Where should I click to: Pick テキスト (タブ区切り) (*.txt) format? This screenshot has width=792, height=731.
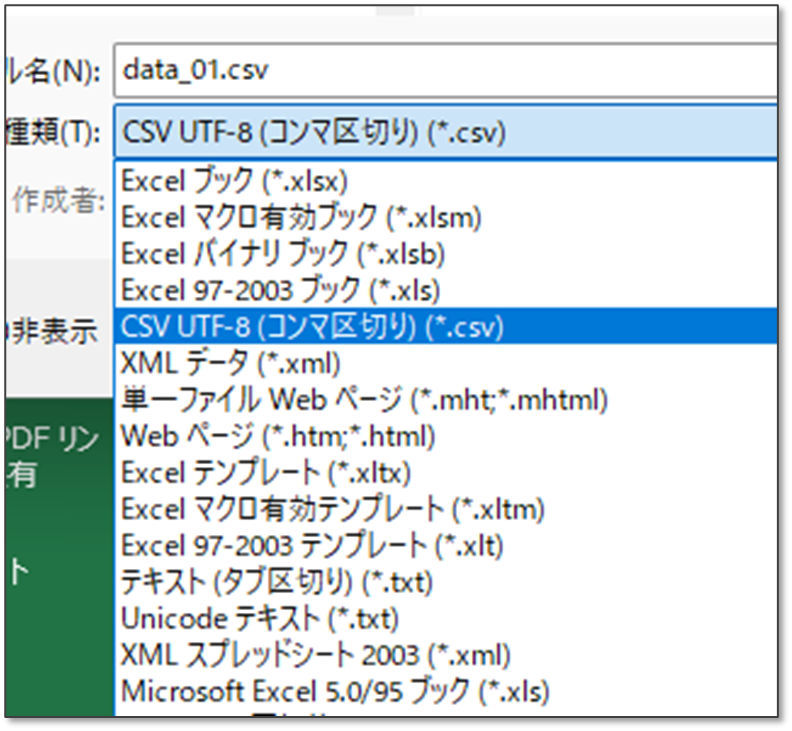(x=276, y=581)
